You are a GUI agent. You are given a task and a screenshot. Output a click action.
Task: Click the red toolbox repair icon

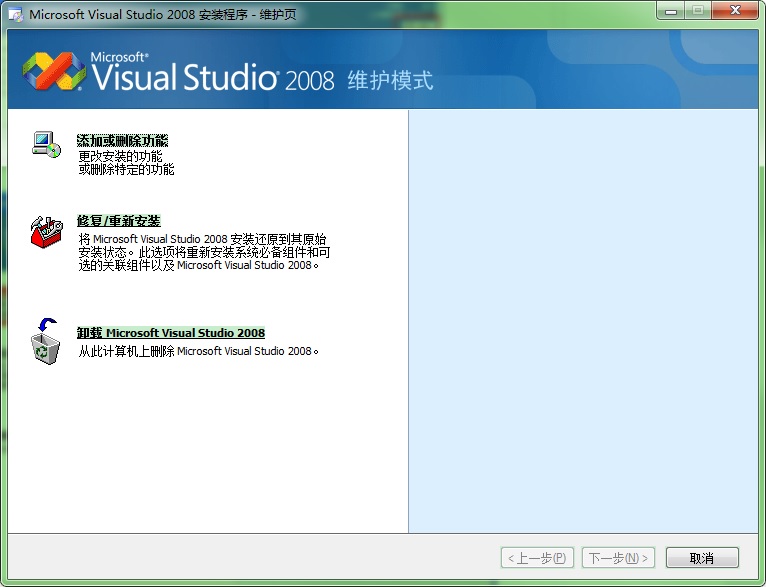click(x=46, y=232)
